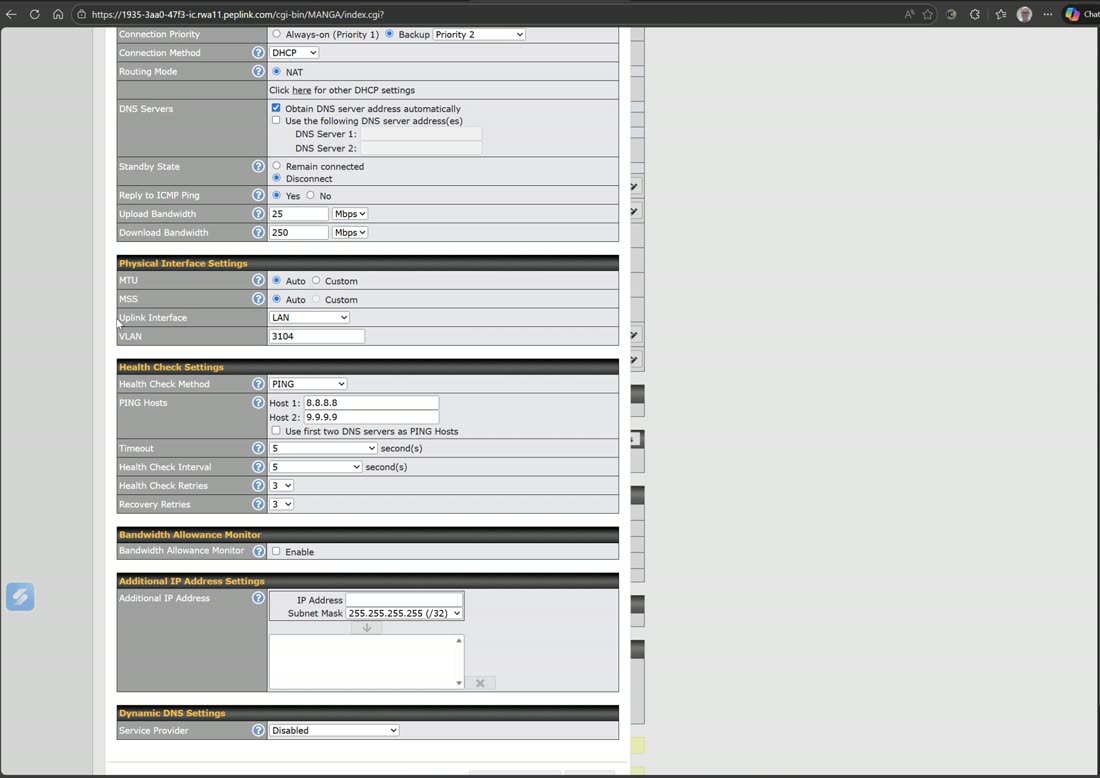Screen dimensions: 1100x778
Task: Click the Additional IP Address field
Action: (x=404, y=600)
